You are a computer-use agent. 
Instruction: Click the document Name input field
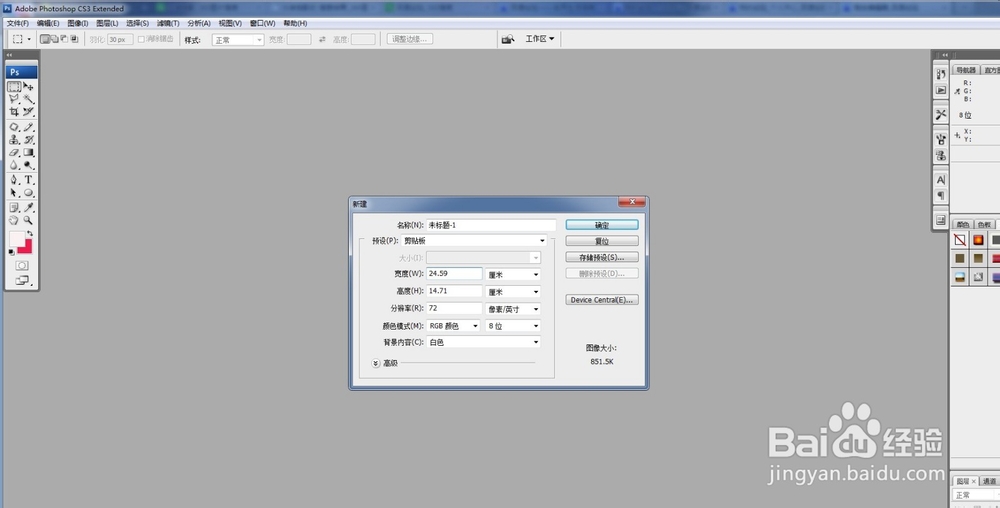(x=491, y=225)
